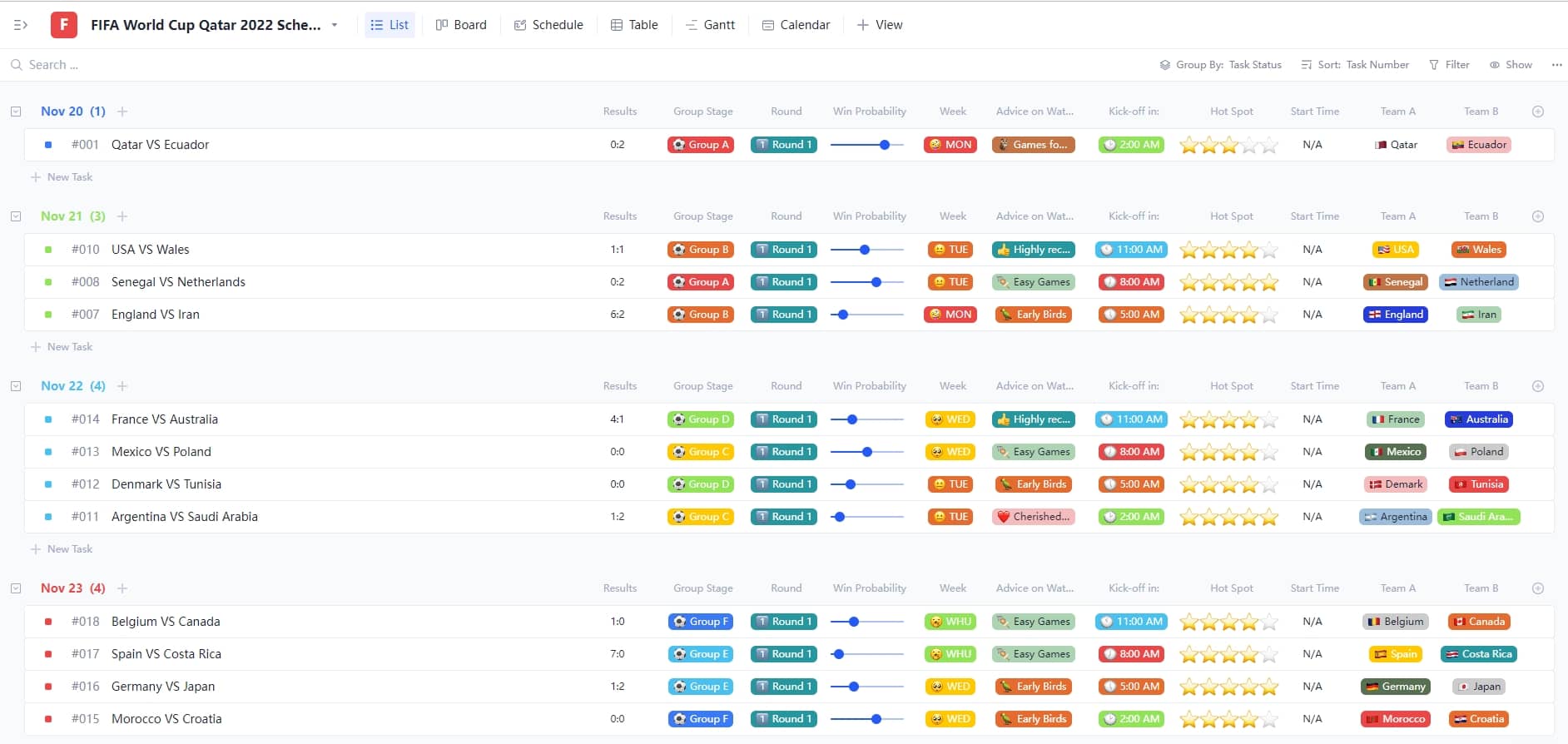
Task: Add a column in the Nov 20 group
Action: pos(1537,112)
